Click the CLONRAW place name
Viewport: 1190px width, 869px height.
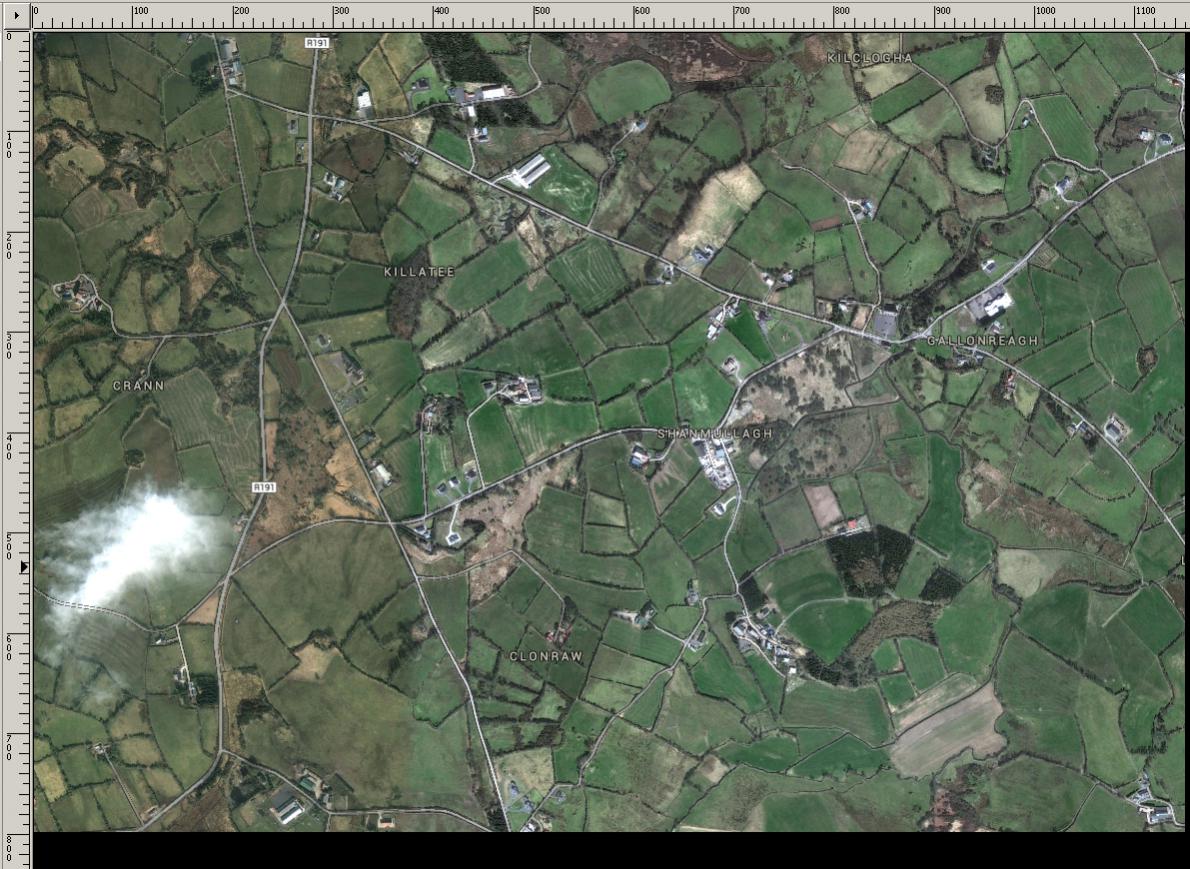point(545,657)
